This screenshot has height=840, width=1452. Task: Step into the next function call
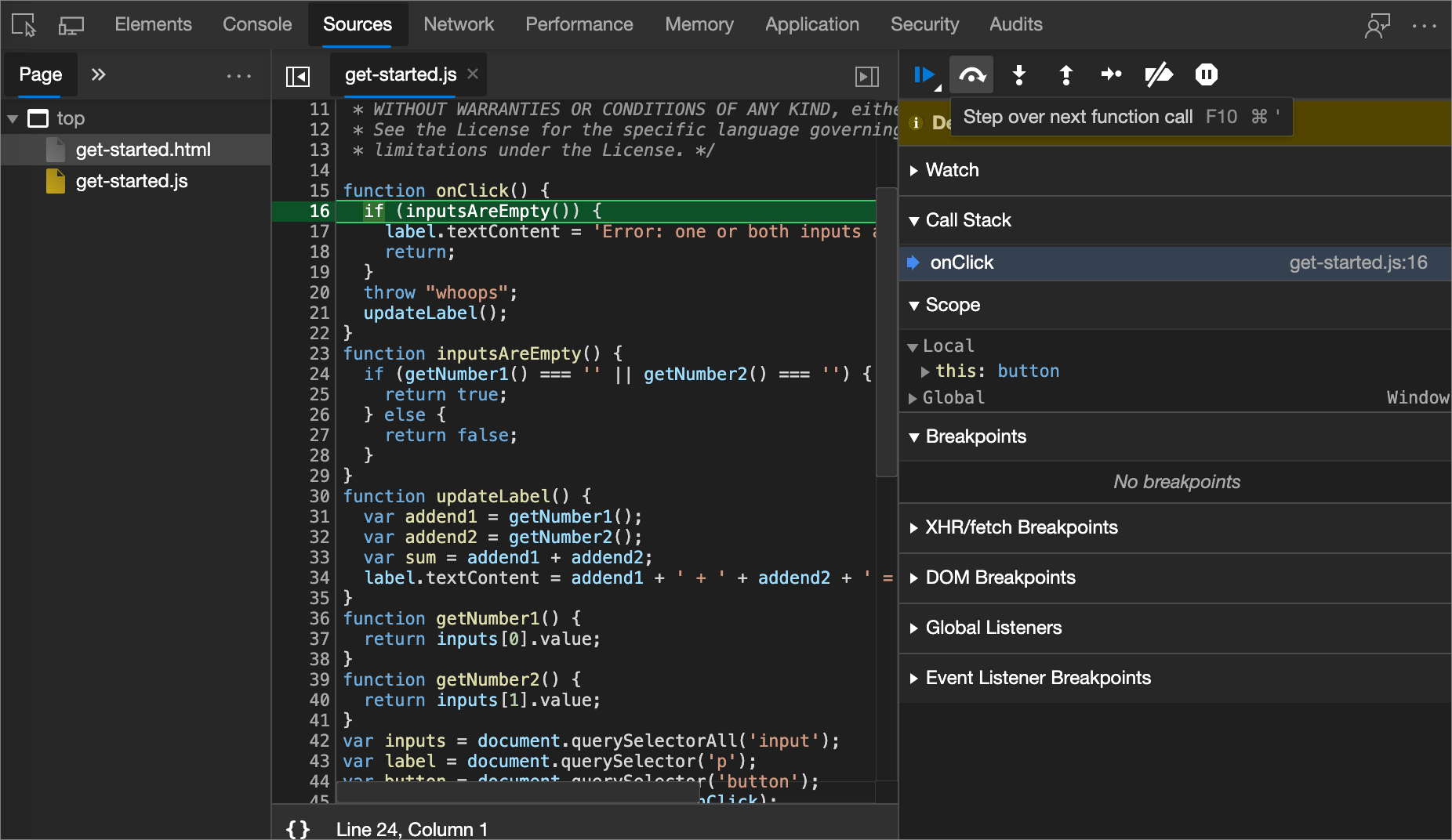click(1018, 74)
